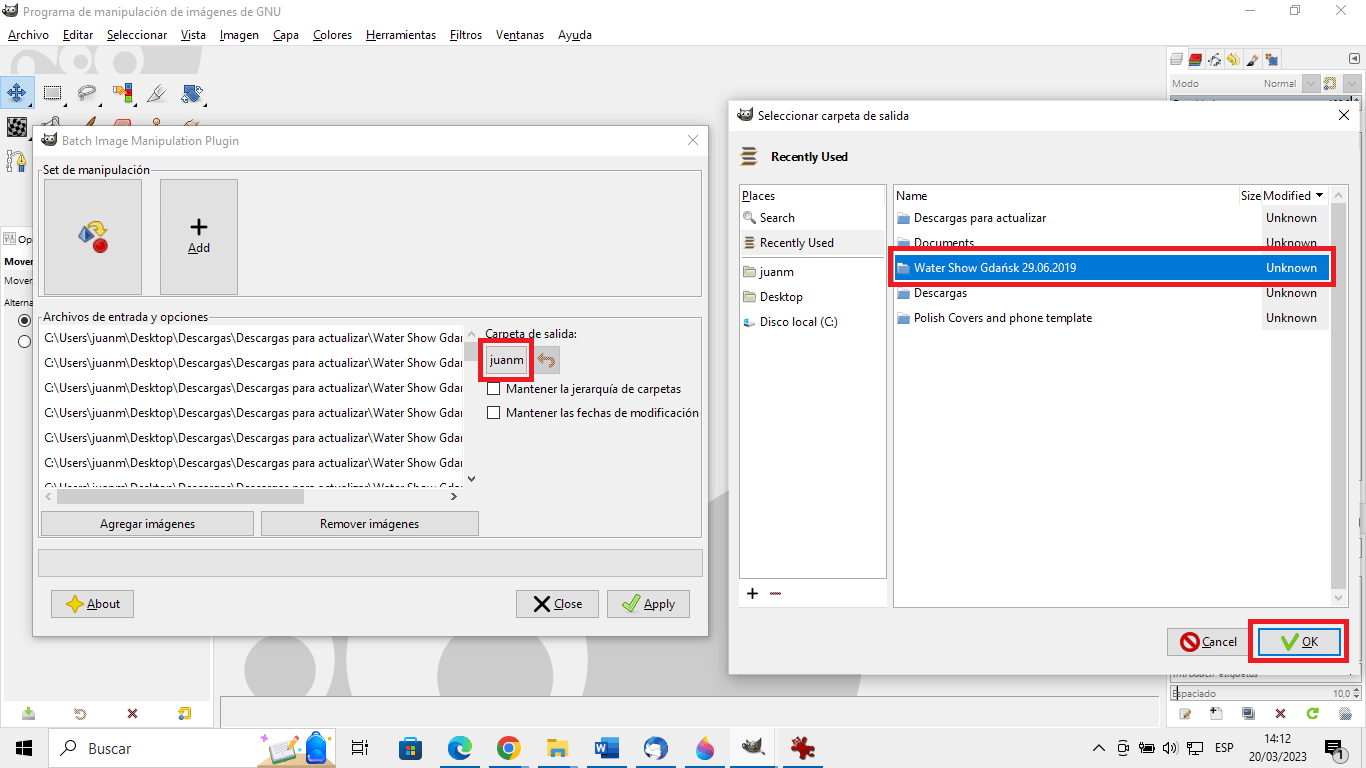Open Microsoft Word from taskbar
Screen dimensions: 1366x768
[x=607, y=748]
